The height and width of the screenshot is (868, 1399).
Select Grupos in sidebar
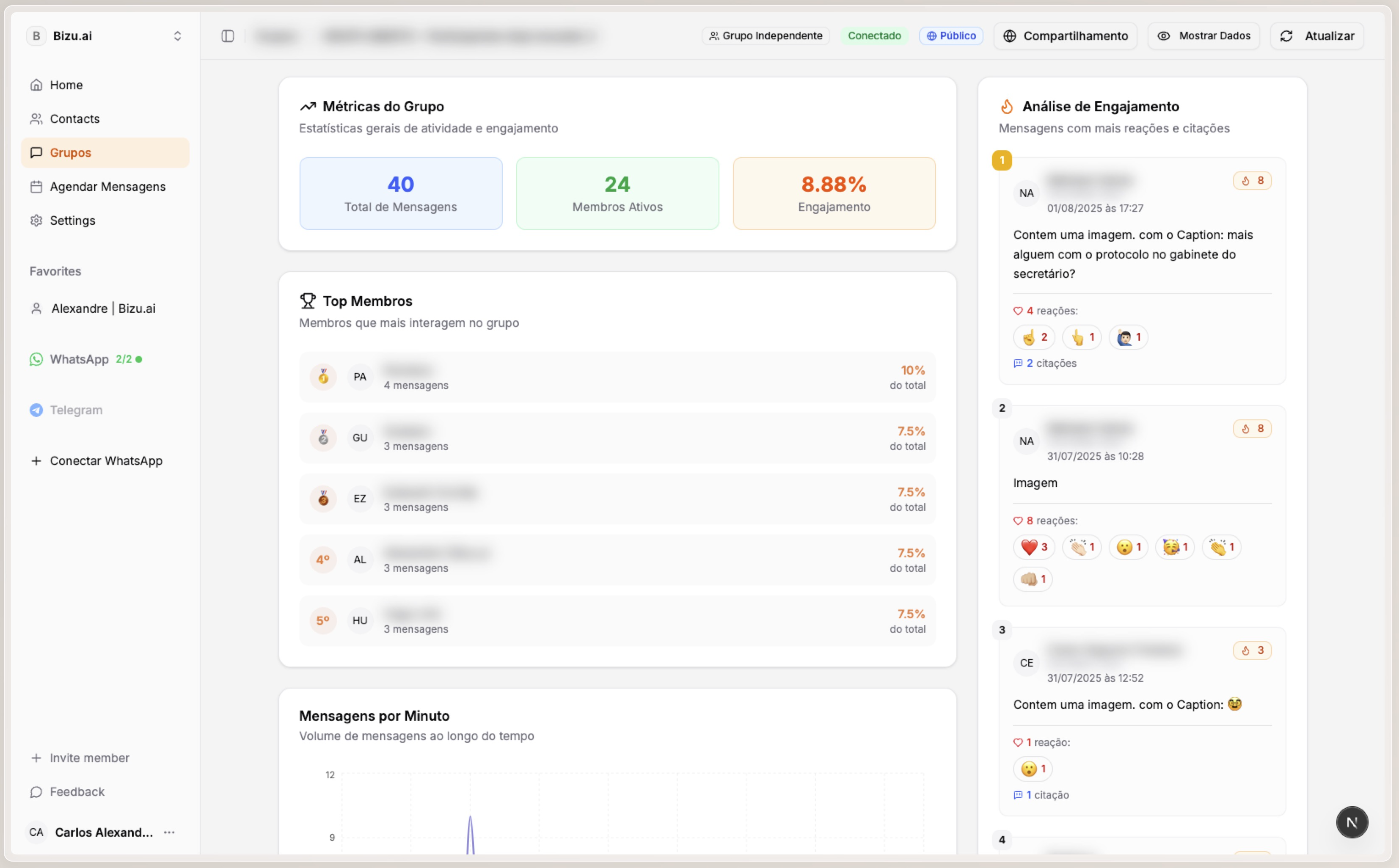pyautogui.click(x=105, y=153)
